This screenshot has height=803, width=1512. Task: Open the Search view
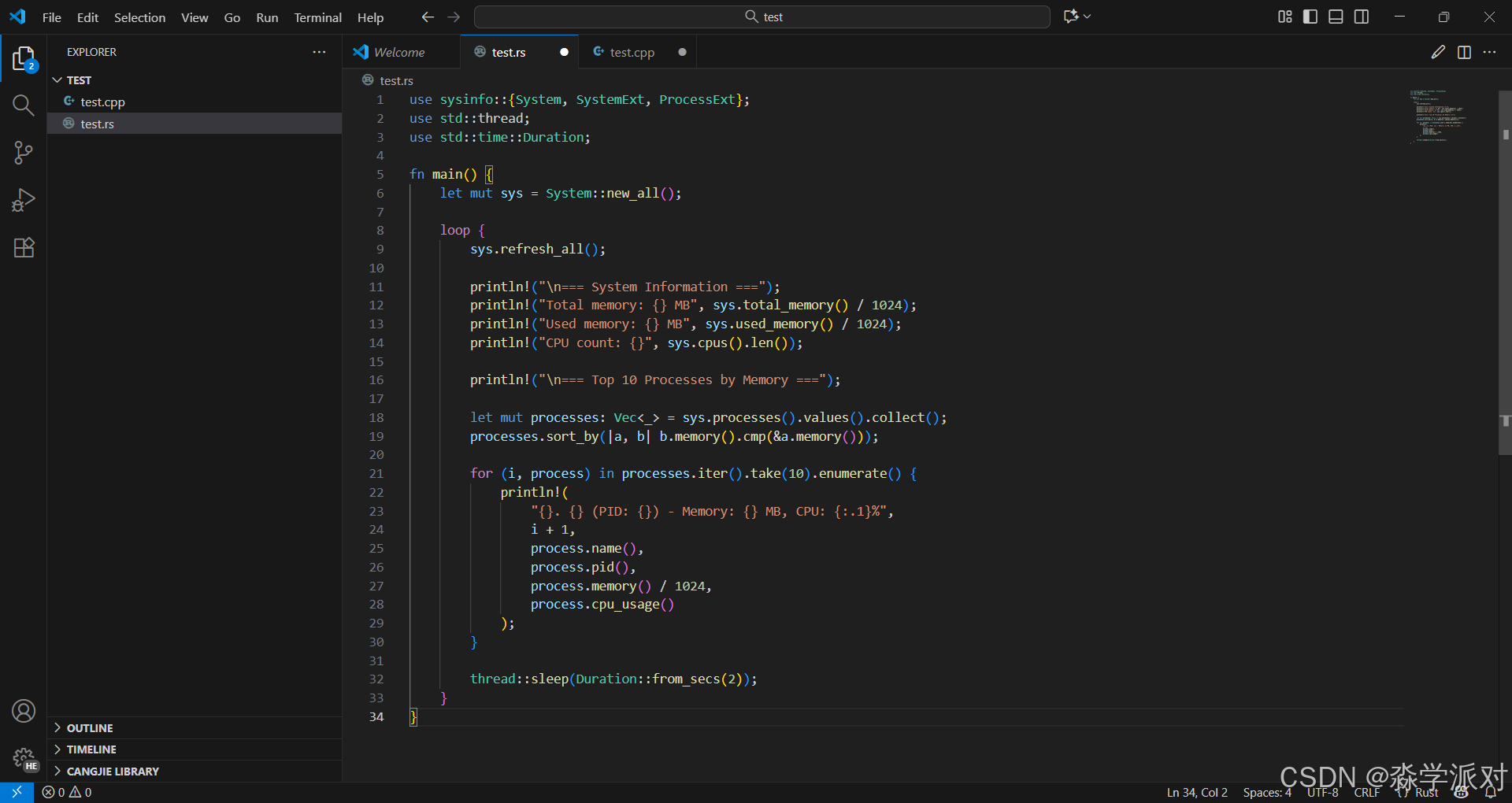point(24,105)
